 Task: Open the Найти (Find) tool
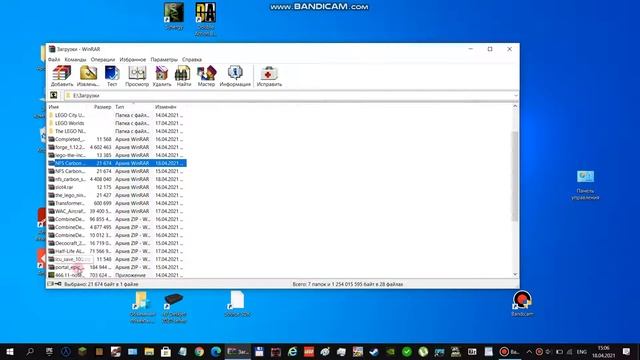[x=183, y=76]
